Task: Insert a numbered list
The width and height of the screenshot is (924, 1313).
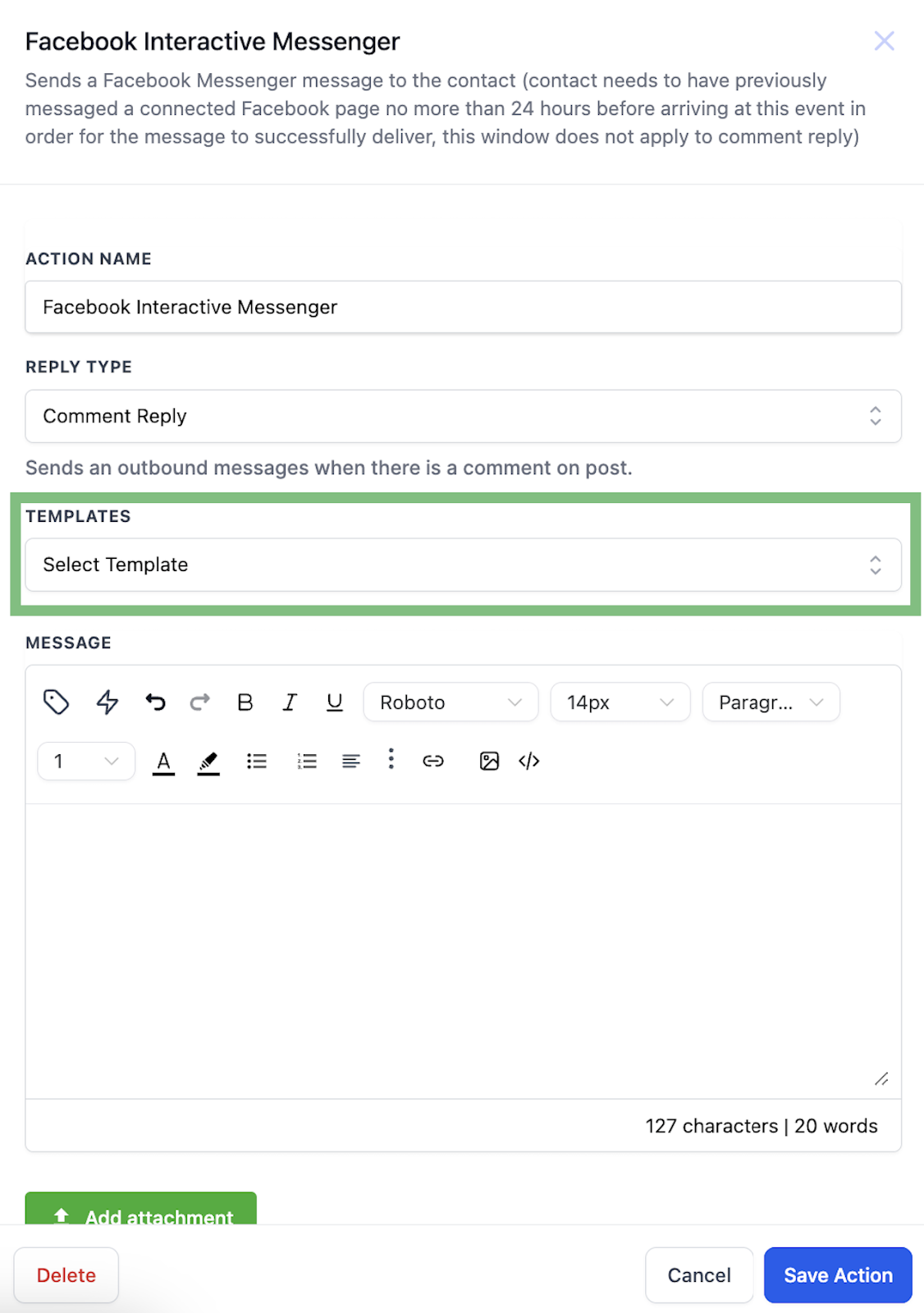Action: 307,762
